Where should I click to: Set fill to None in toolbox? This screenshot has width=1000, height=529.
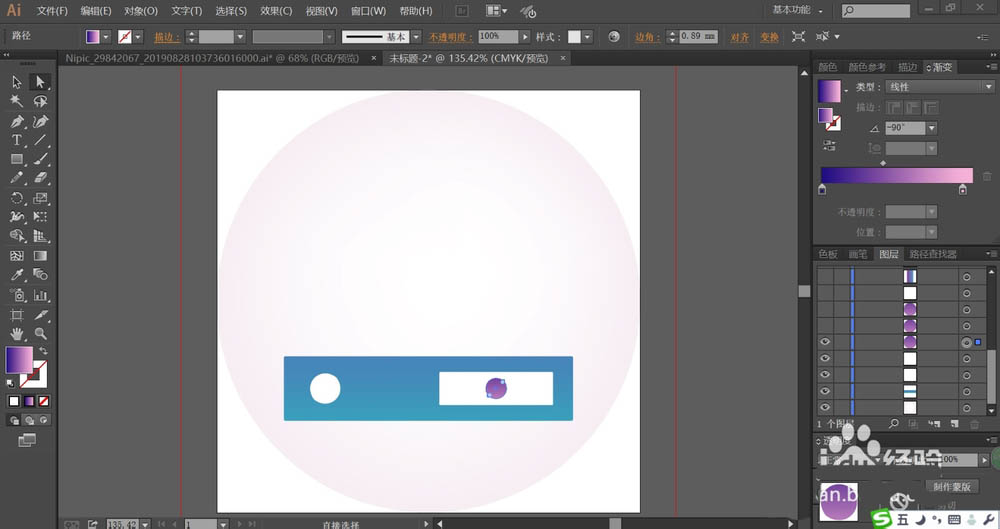43,401
